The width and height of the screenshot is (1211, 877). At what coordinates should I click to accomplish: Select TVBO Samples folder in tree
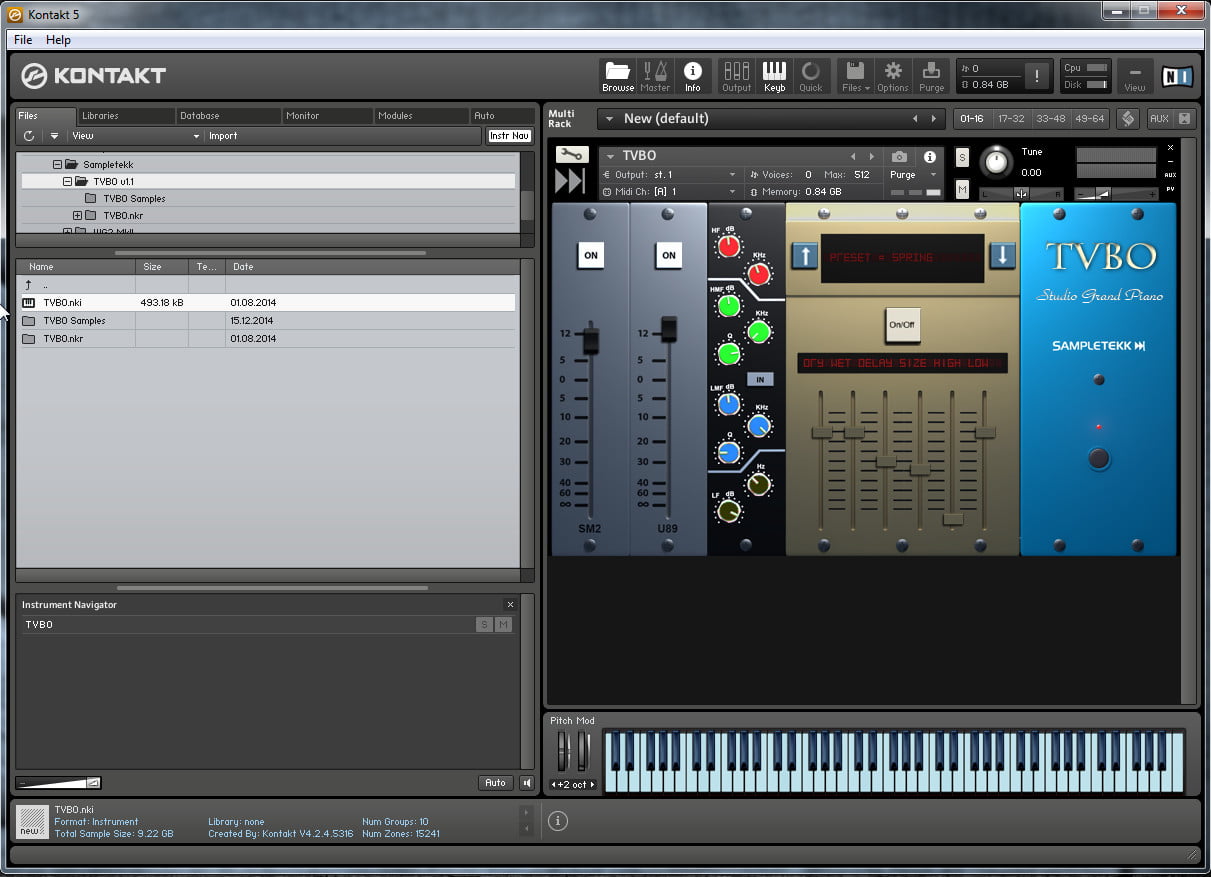[134, 198]
